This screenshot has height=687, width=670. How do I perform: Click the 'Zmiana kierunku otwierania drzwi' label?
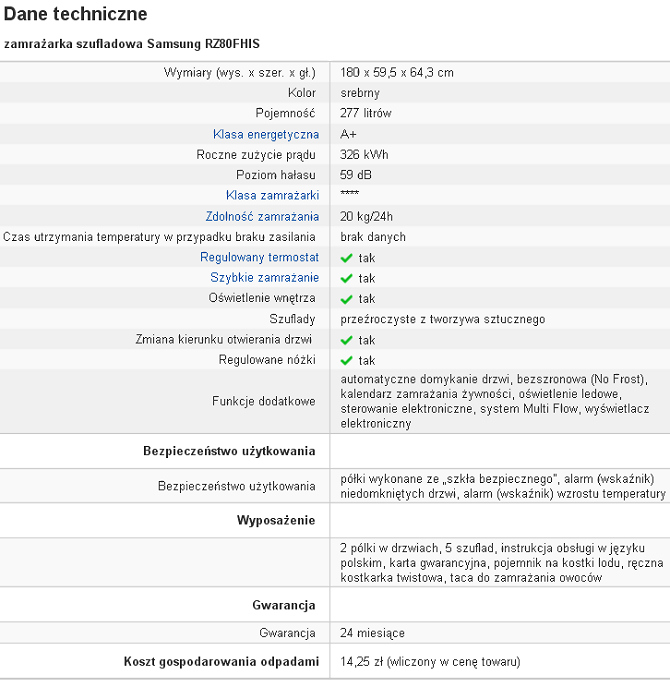click(223, 339)
